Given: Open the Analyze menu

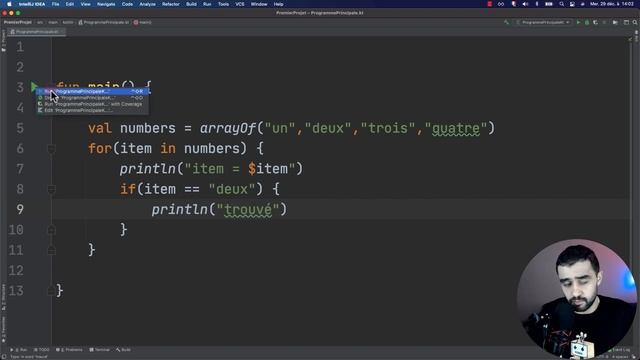Looking at the screenshot, I should (147, 4).
